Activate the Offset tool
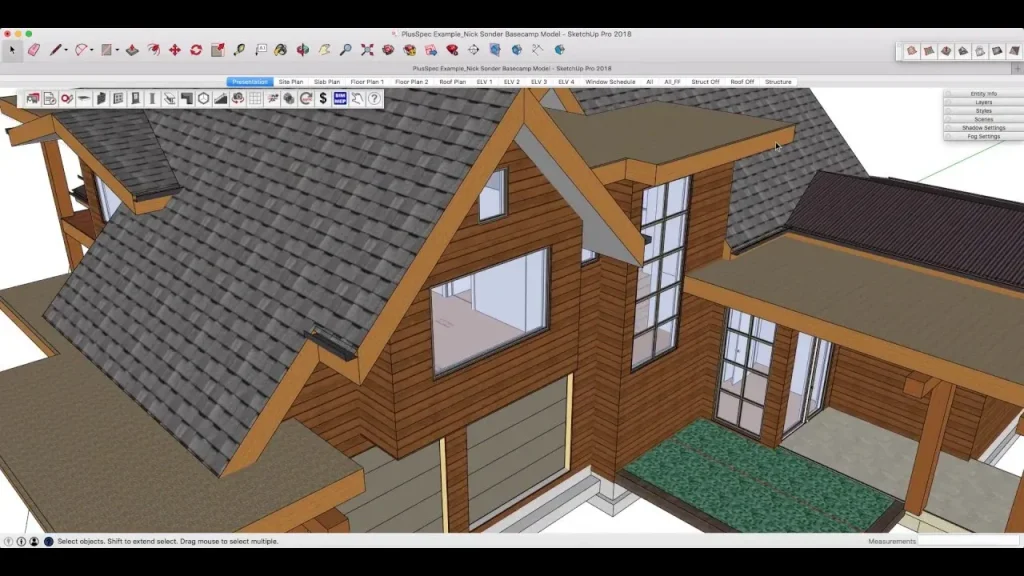 (153, 50)
